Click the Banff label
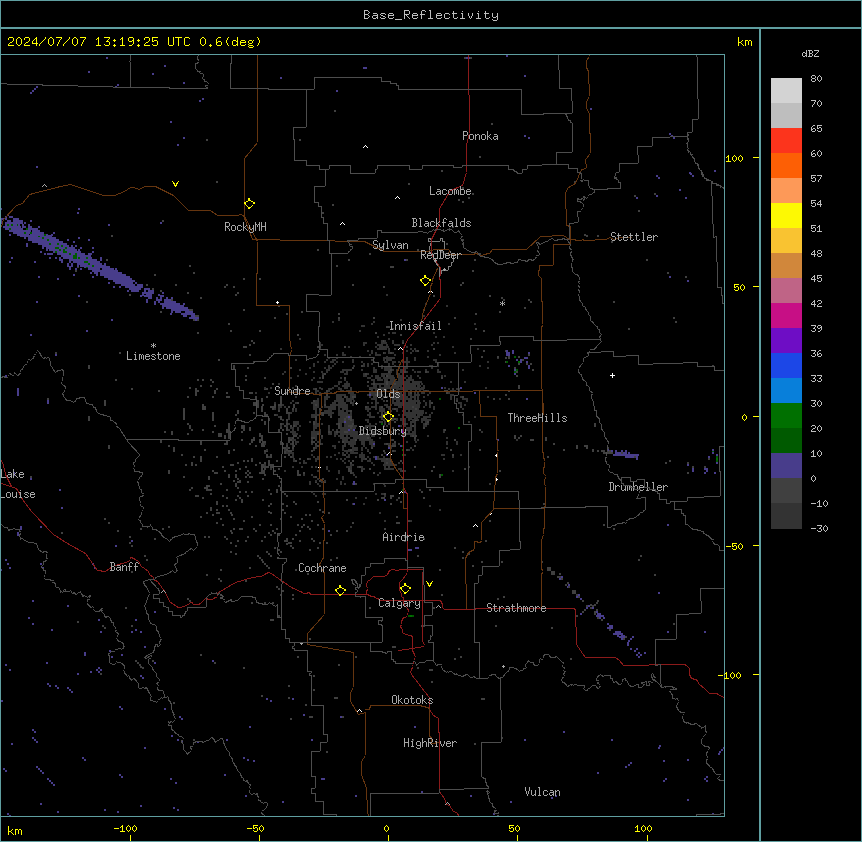This screenshot has width=862, height=842. [x=124, y=567]
